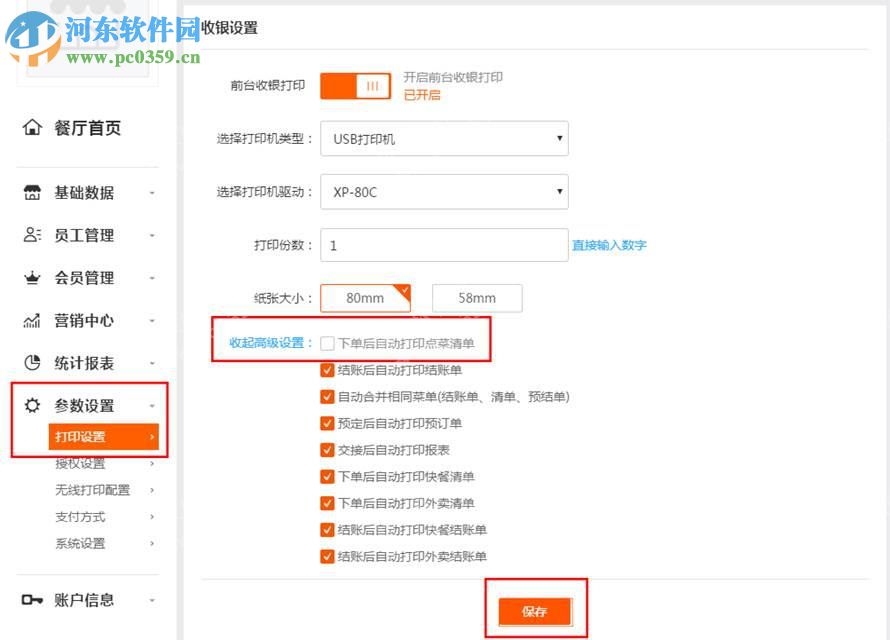890x640 pixels.
Task: Enable 下单后自动打印点菜清单 checkbox
Action: click(327, 342)
